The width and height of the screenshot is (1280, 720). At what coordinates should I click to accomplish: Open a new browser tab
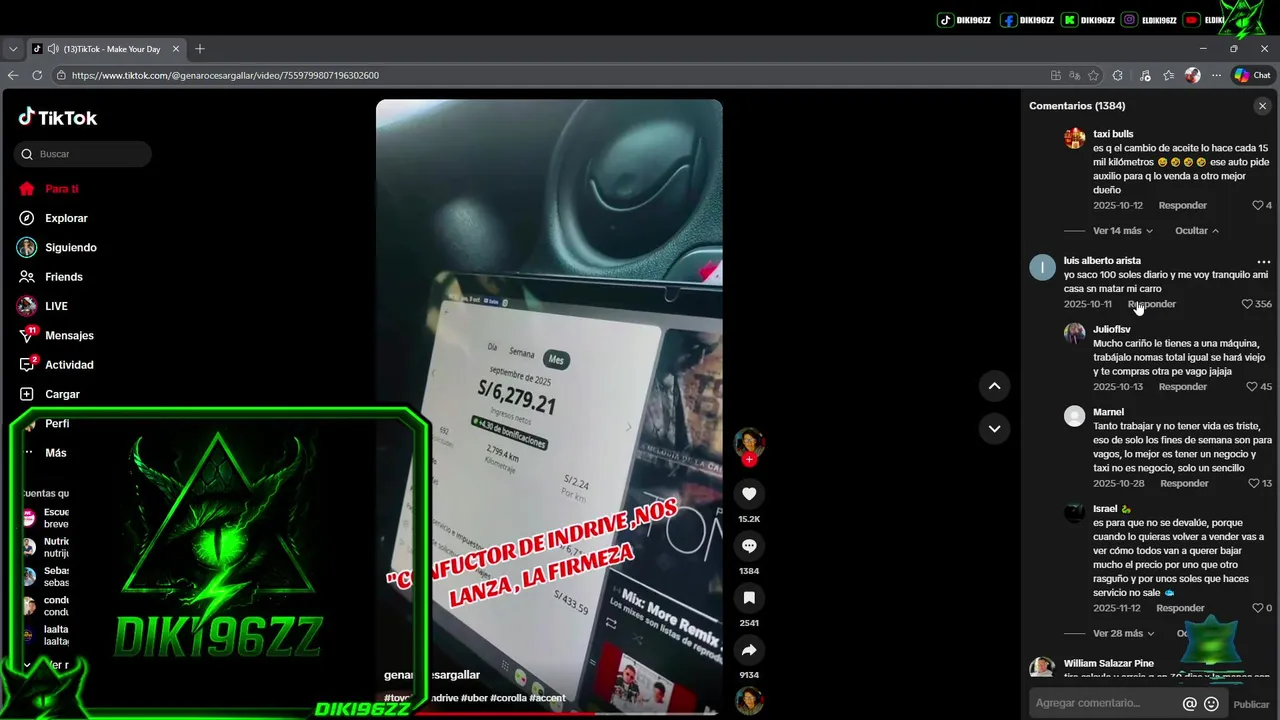(199, 49)
